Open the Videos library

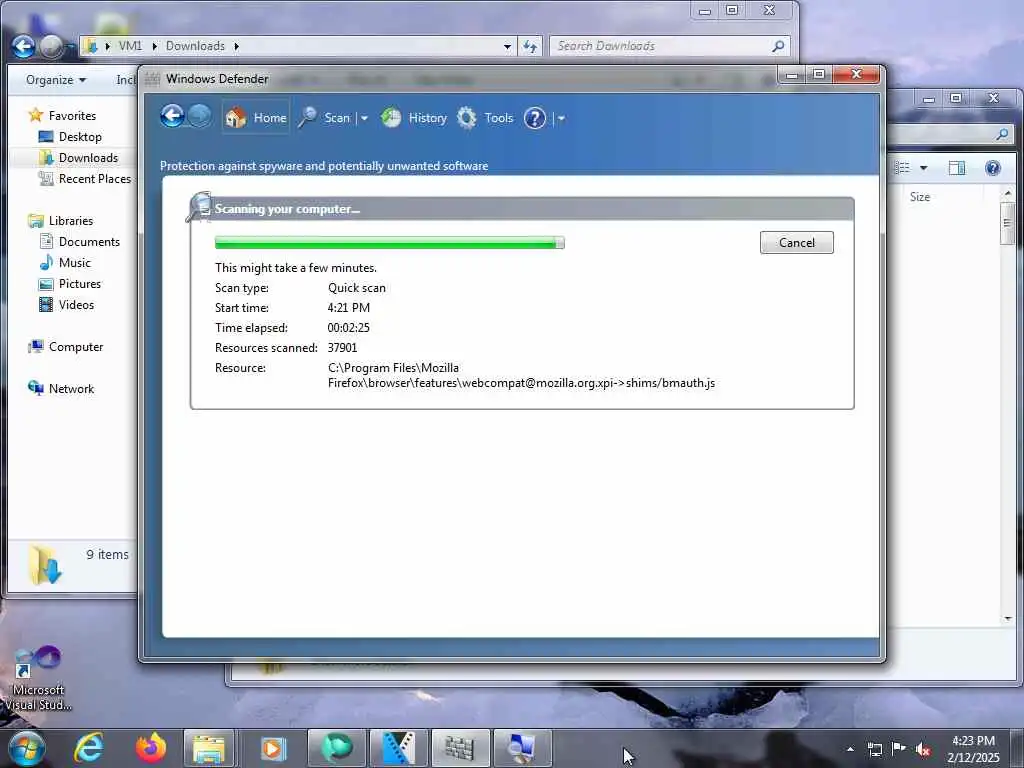(76, 304)
